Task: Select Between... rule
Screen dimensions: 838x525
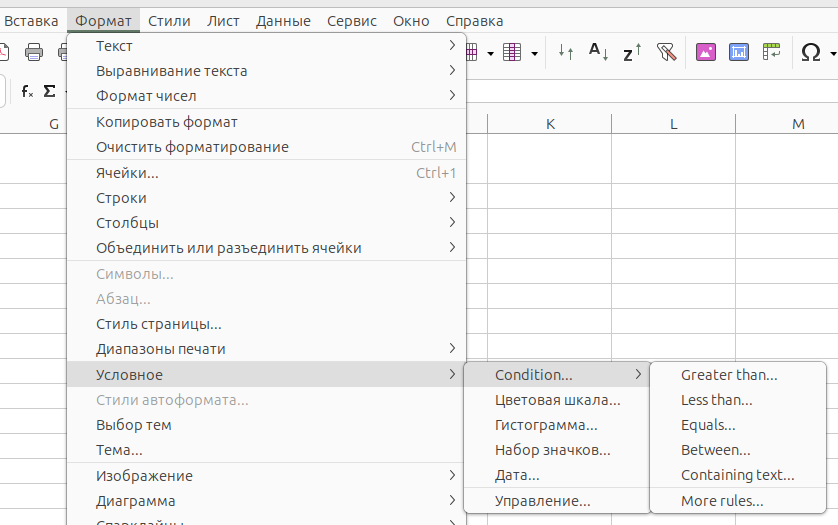Action: pyautogui.click(x=738, y=450)
